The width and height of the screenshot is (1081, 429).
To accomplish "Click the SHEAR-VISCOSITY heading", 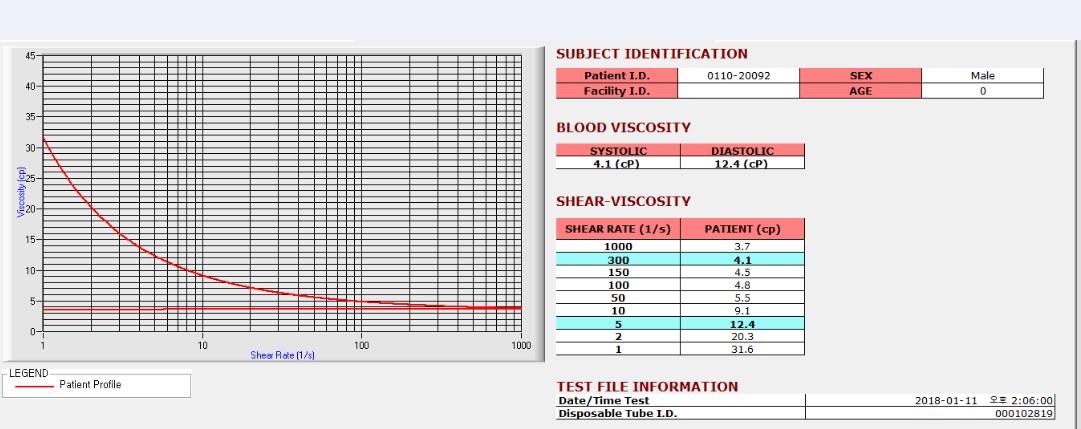I will (x=623, y=201).
